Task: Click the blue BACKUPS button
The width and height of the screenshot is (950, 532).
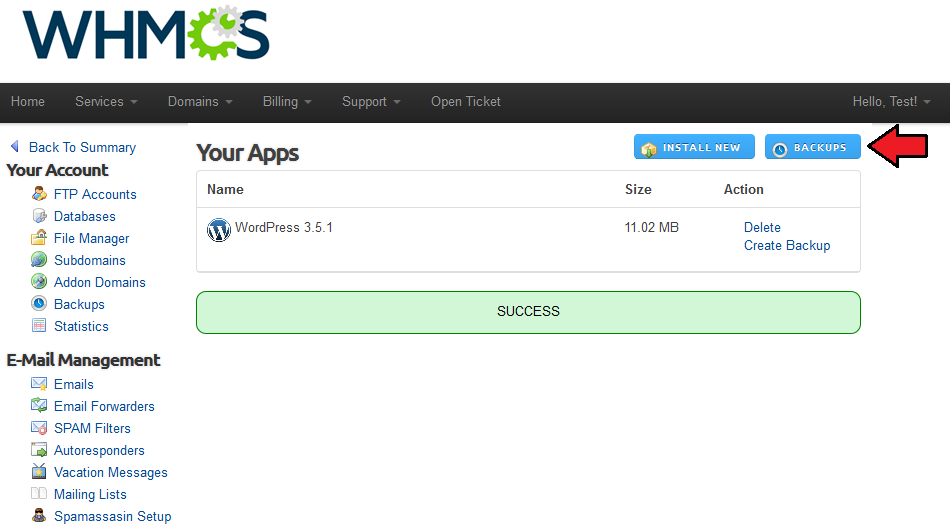Action: tap(812, 147)
